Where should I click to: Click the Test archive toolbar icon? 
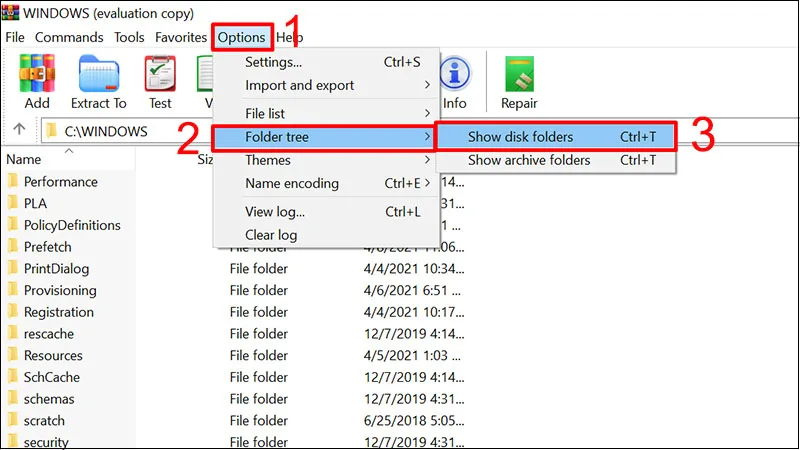click(160, 74)
